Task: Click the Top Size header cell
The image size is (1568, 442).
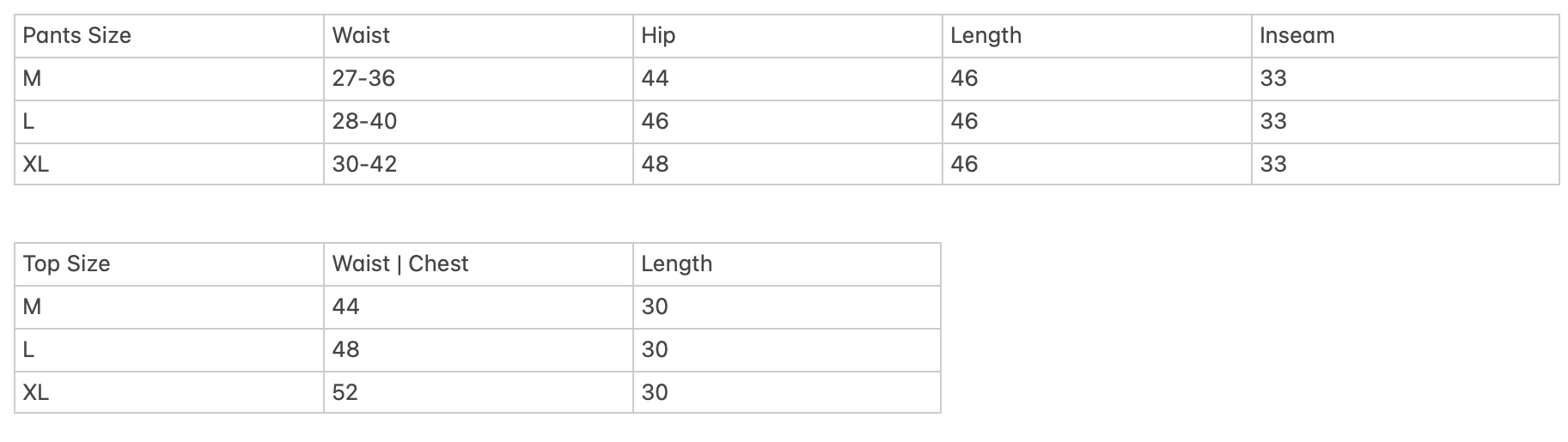Action: click(67, 264)
